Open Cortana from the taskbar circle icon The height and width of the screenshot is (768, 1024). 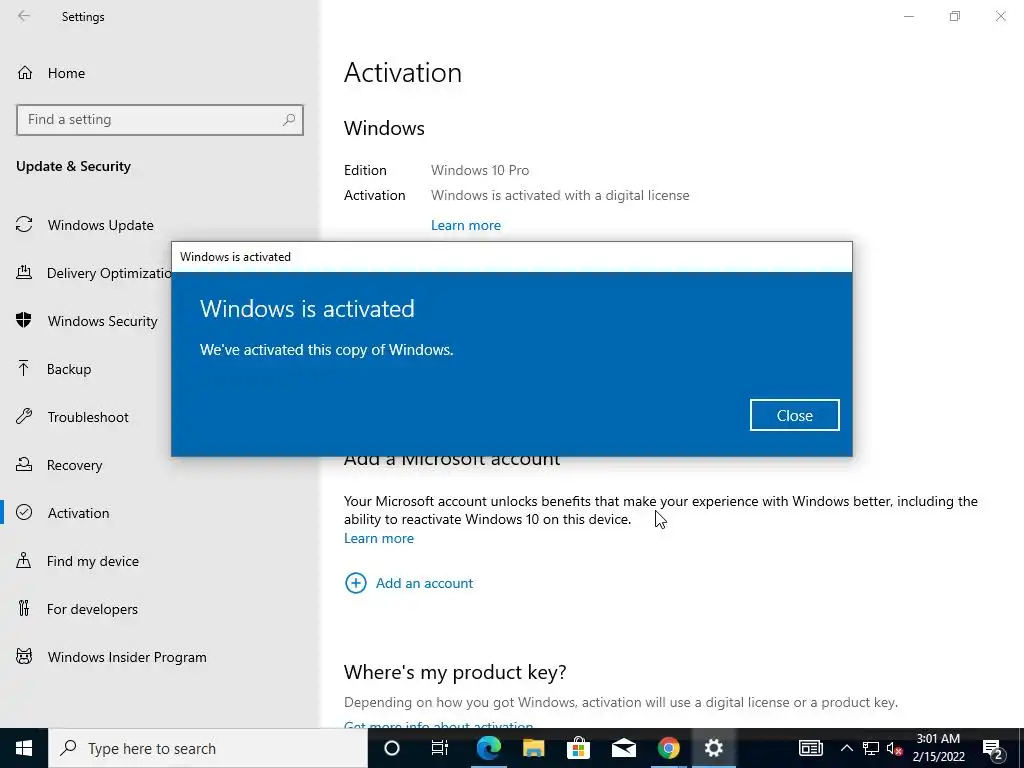391,748
